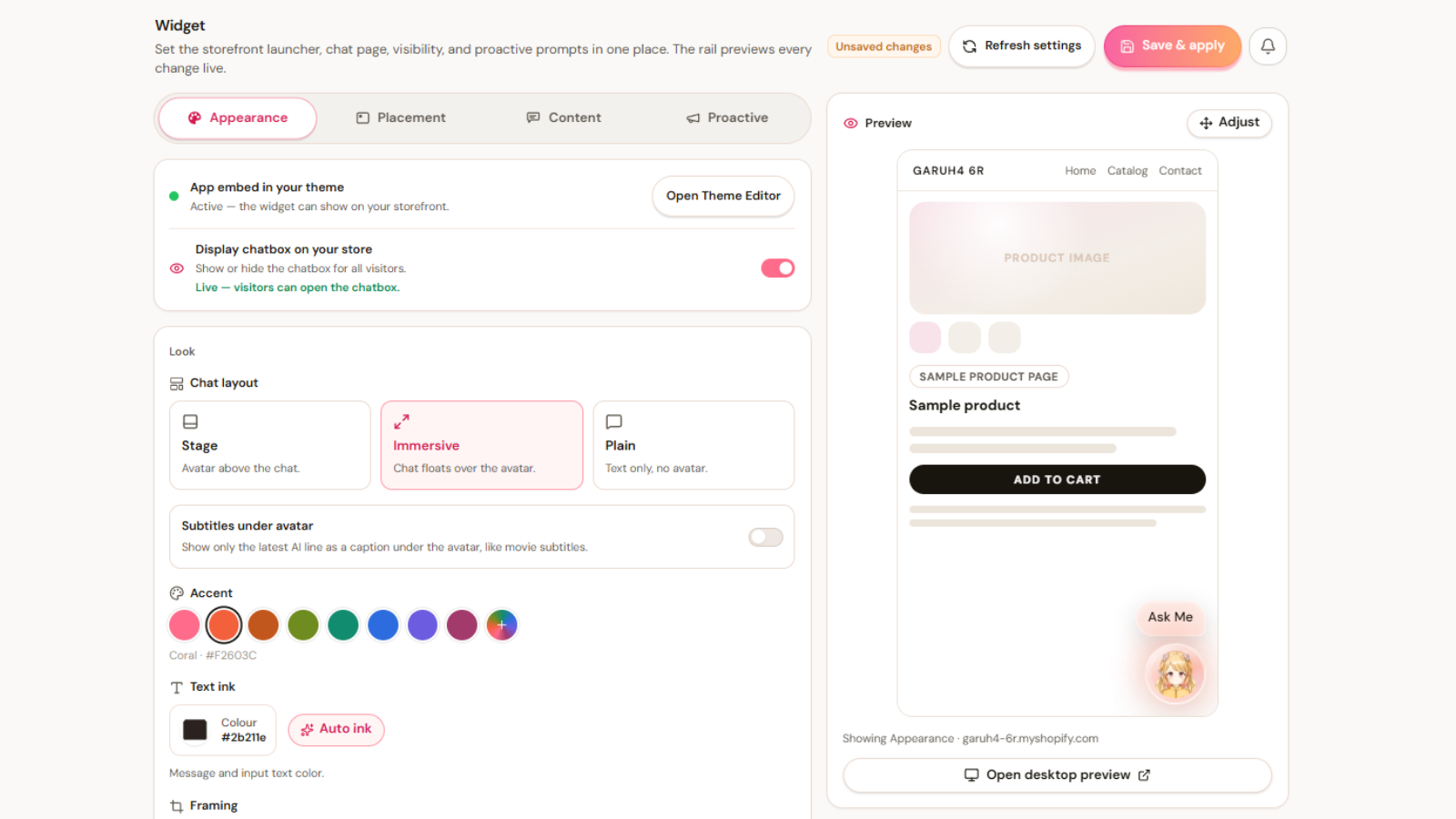The image size is (1456, 819).
Task: Click the custom color plus swatch
Action: pyautogui.click(x=501, y=625)
